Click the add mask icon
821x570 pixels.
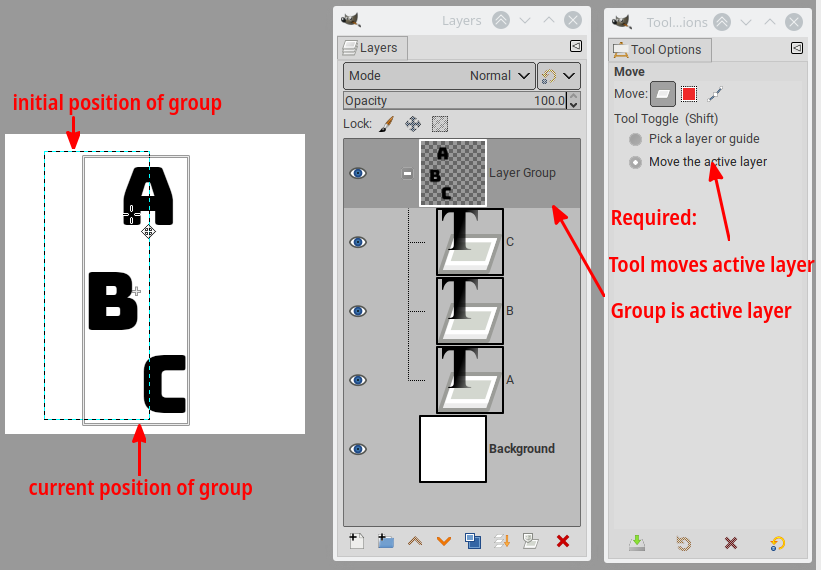[531, 541]
